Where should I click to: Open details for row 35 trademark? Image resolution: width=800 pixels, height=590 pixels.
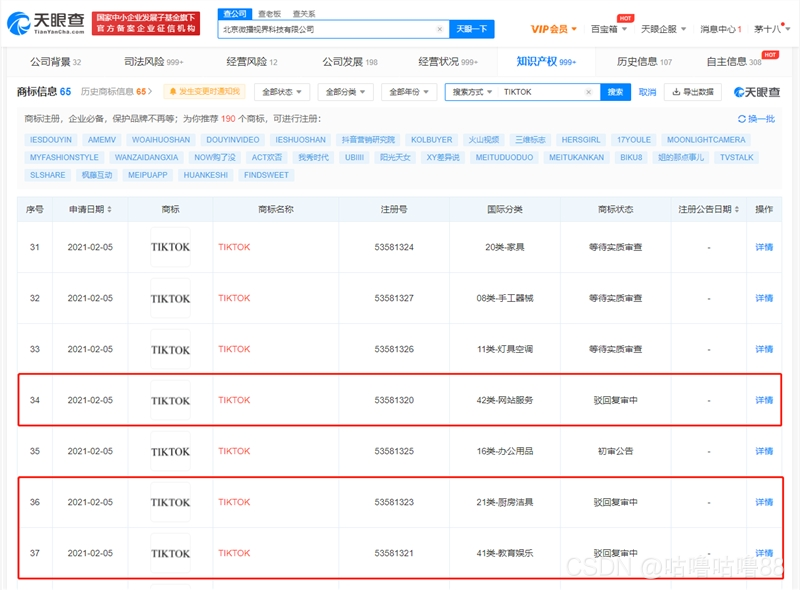coord(764,451)
